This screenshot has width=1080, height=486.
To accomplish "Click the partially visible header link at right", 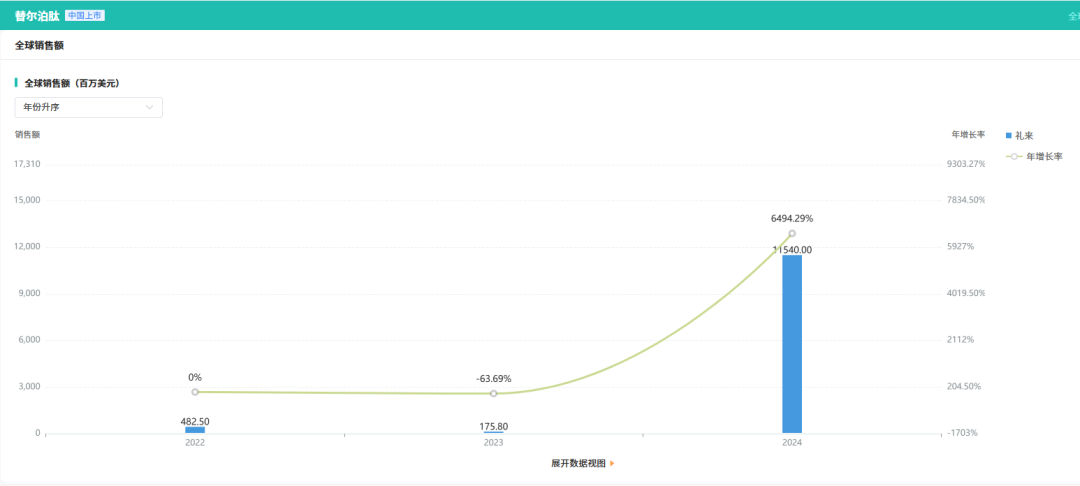I will 1074,15.
